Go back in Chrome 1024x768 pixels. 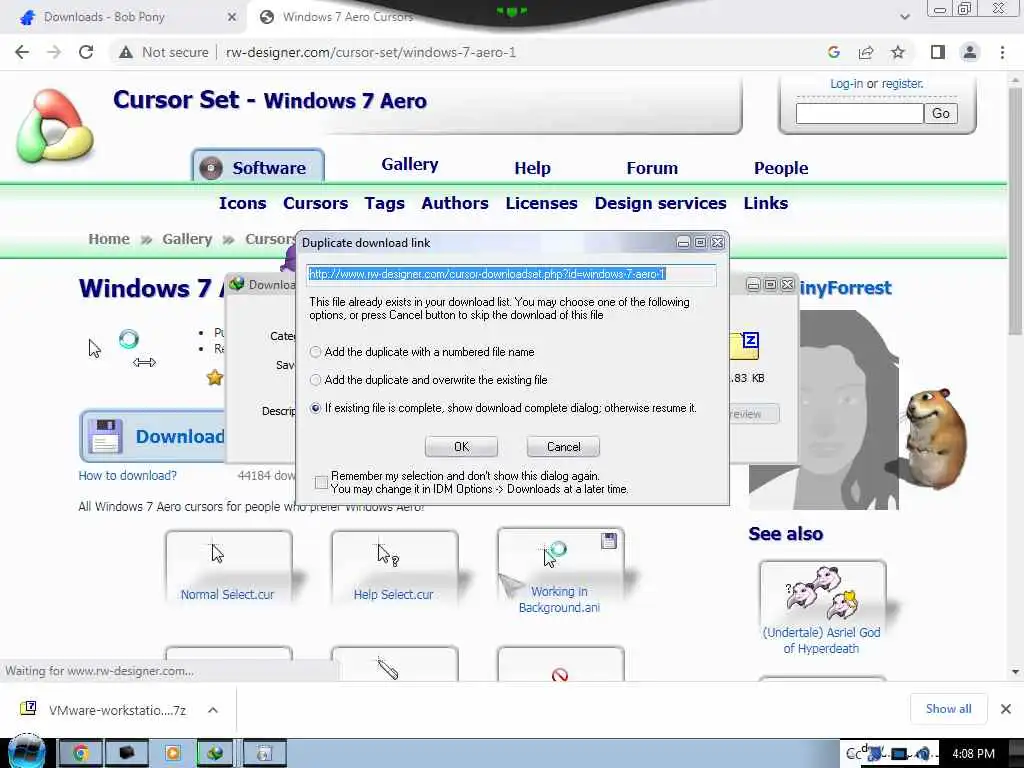pyautogui.click(x=22, y=52)
